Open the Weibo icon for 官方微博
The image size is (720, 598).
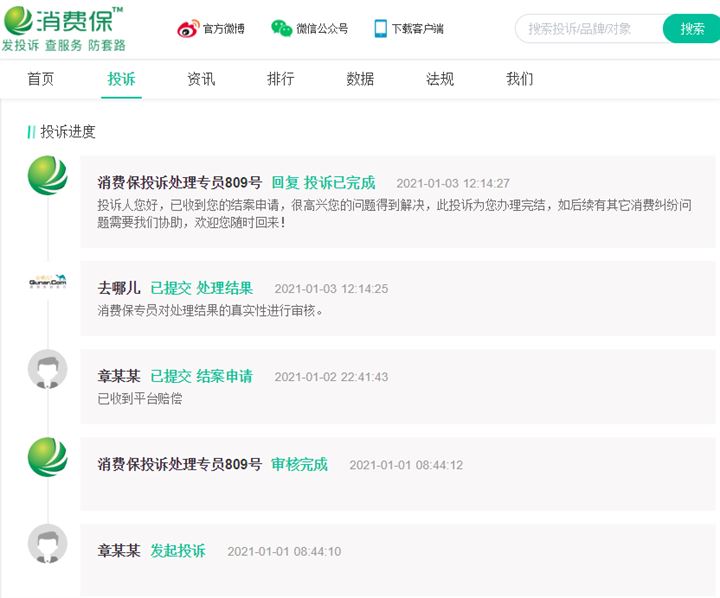pos(188,29)
